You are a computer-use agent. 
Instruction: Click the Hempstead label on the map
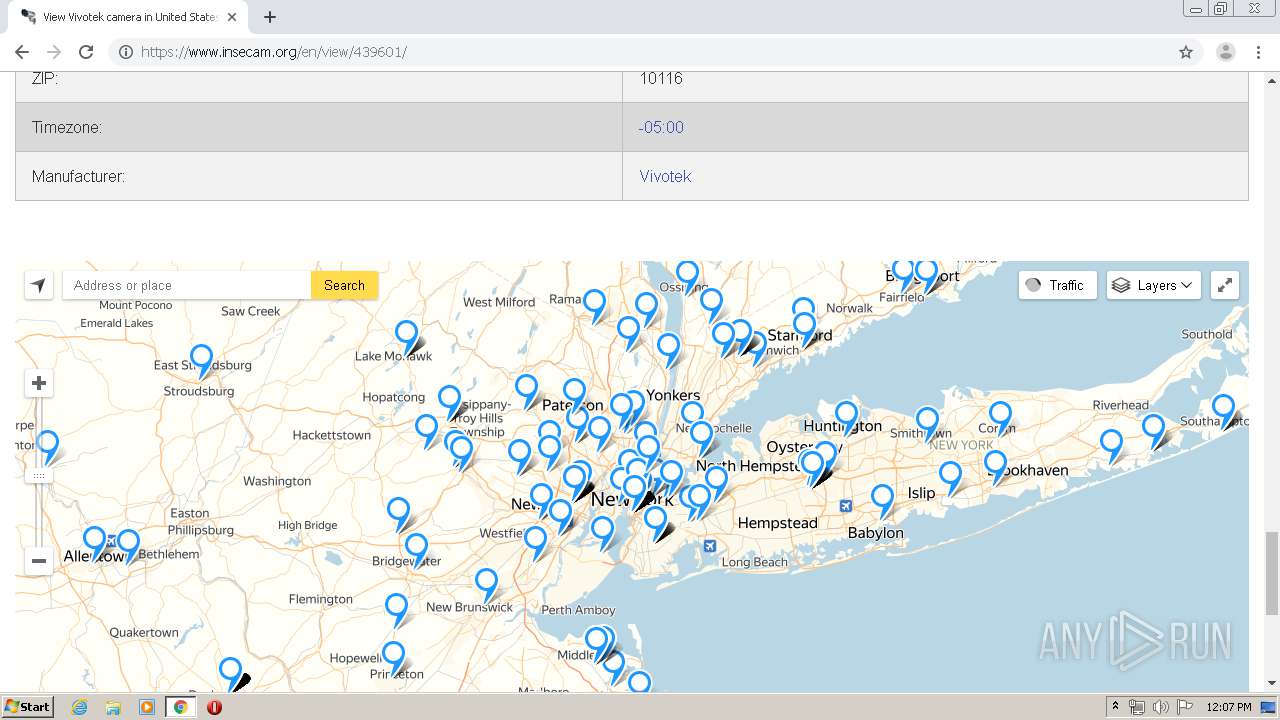coord(777,523)
